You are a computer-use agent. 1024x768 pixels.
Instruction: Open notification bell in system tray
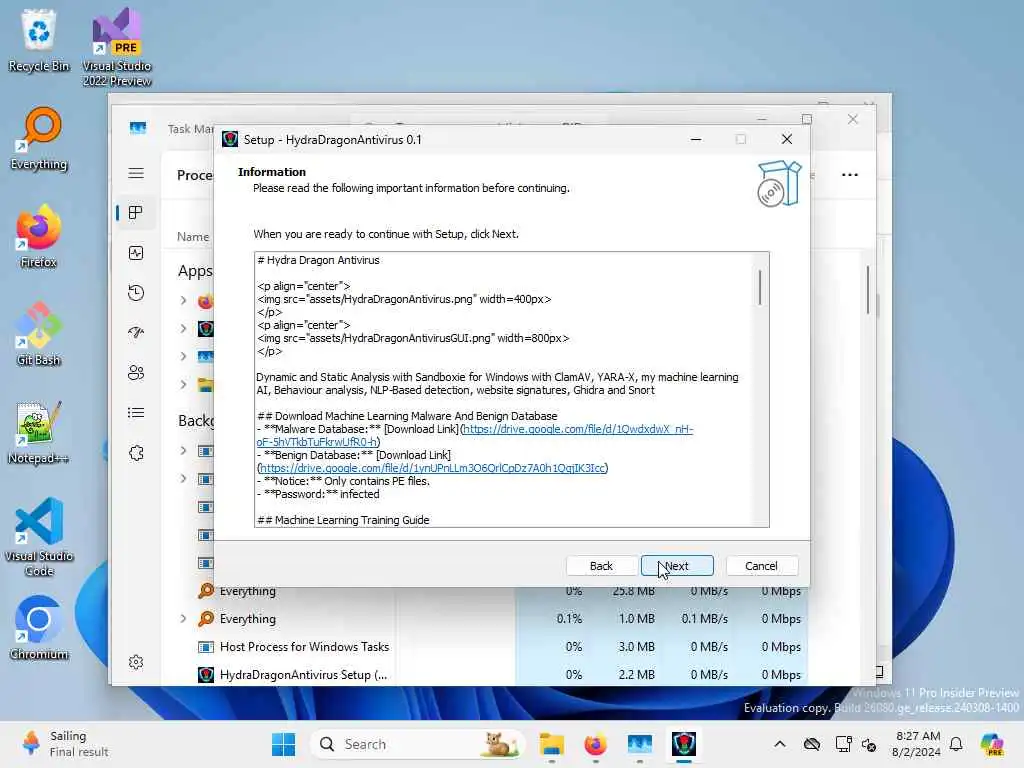[x=956, y=744]
